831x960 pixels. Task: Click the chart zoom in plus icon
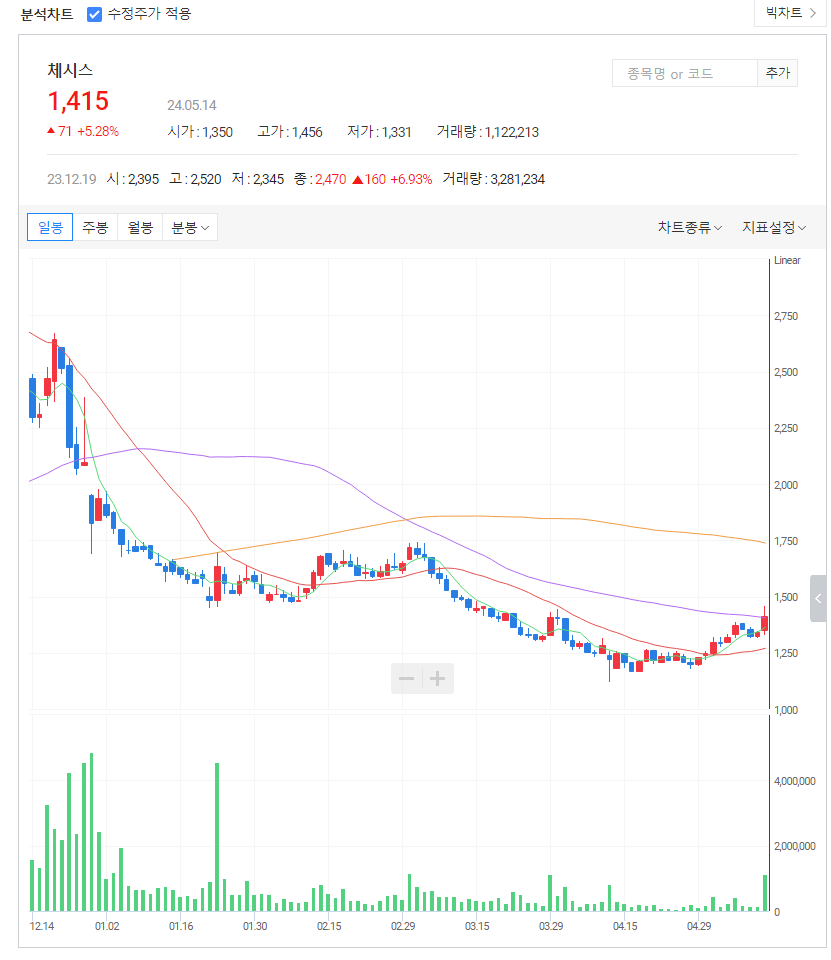(x=437, y=678)
